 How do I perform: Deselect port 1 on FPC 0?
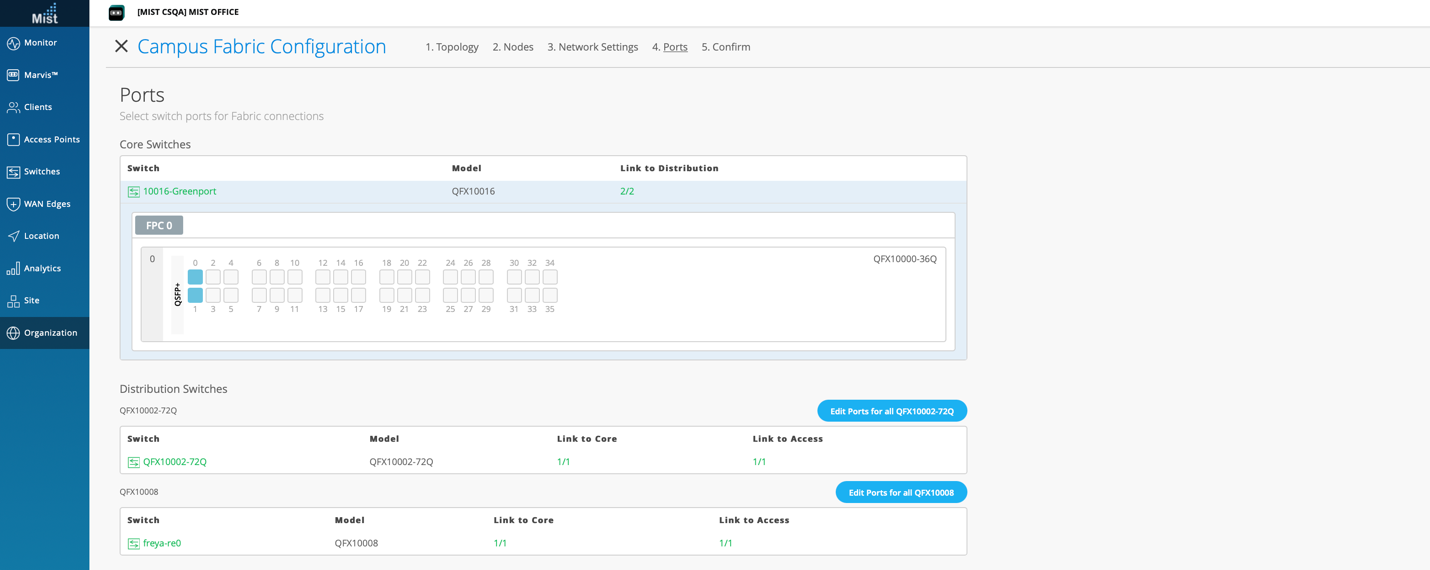[x=195, y=295]
